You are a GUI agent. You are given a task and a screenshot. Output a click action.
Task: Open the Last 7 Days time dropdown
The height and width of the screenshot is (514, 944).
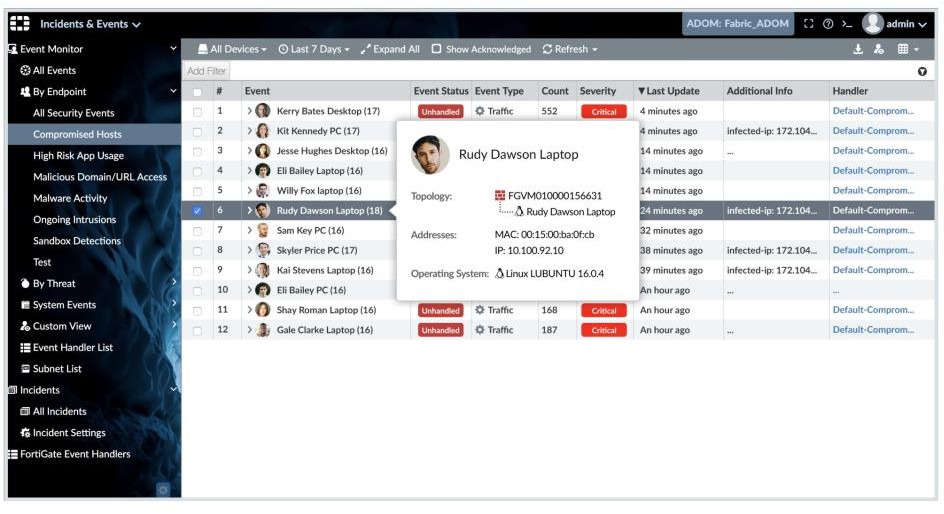314,49
